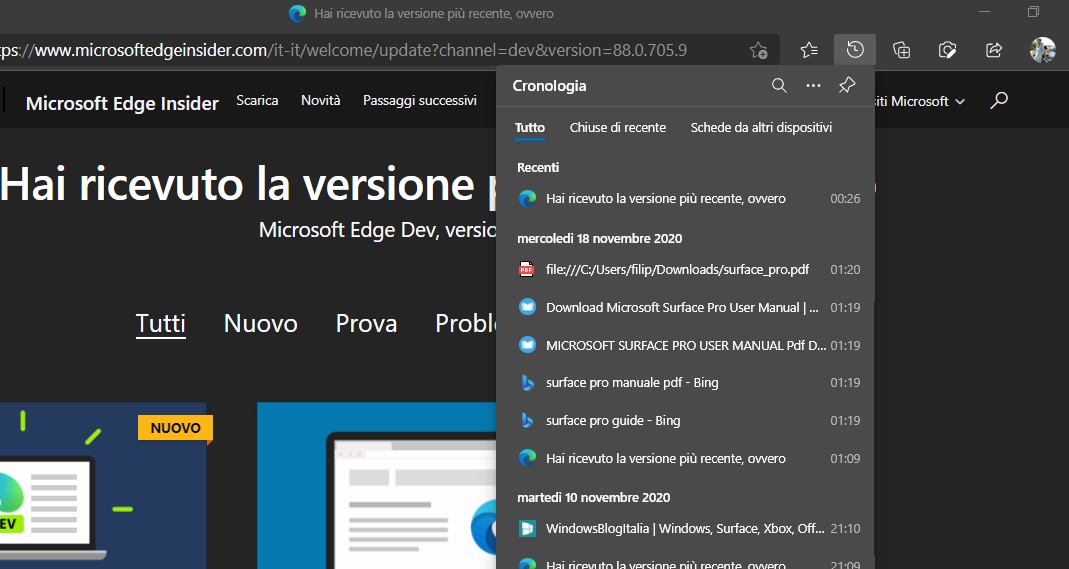
Task: Search within the Cronologia panel
Action: coord(779,85)
